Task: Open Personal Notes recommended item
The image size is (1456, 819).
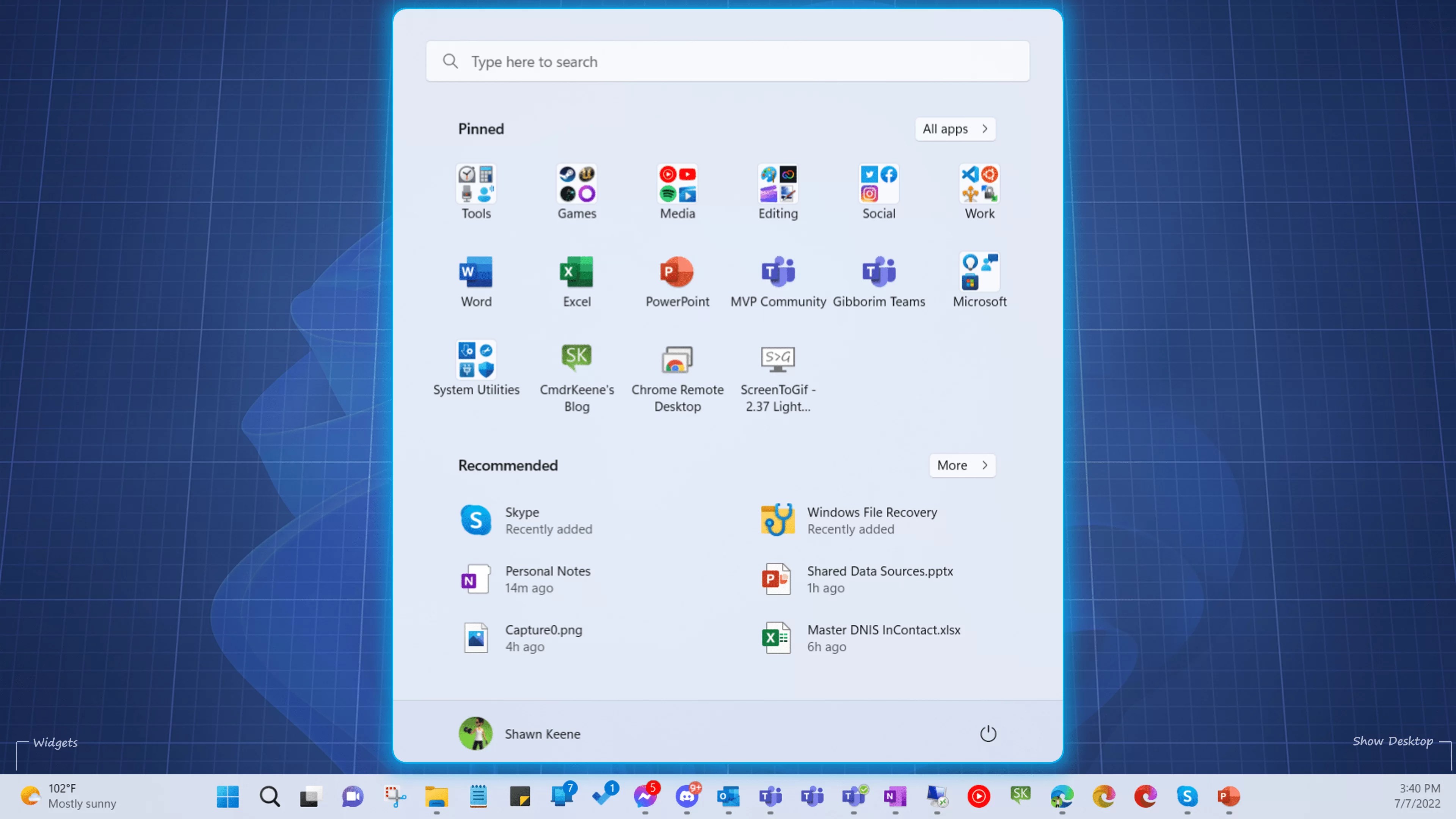Action: [x=546, y=579]
